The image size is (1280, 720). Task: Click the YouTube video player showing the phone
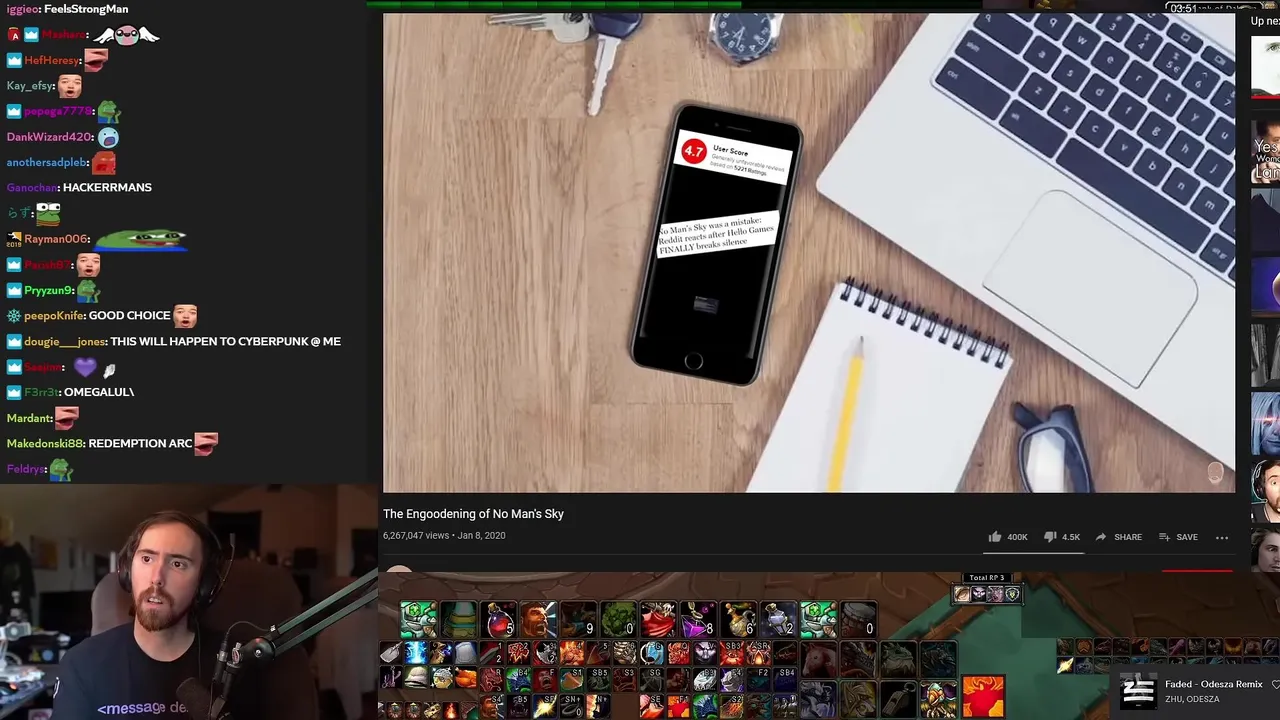click(x=808, y=252)
